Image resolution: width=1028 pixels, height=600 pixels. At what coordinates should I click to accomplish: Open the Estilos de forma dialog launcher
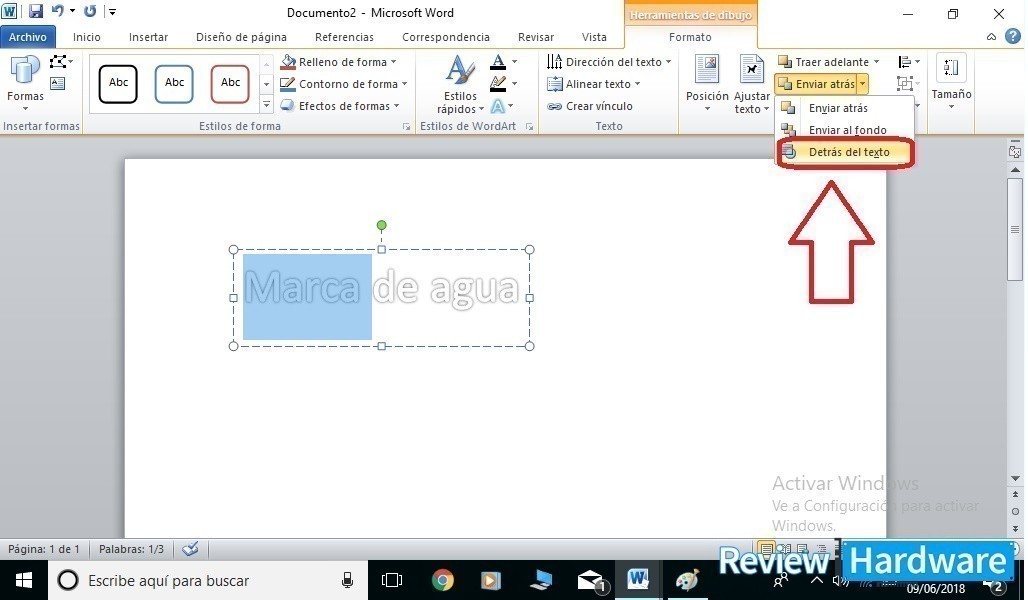[x=406, y=127]
